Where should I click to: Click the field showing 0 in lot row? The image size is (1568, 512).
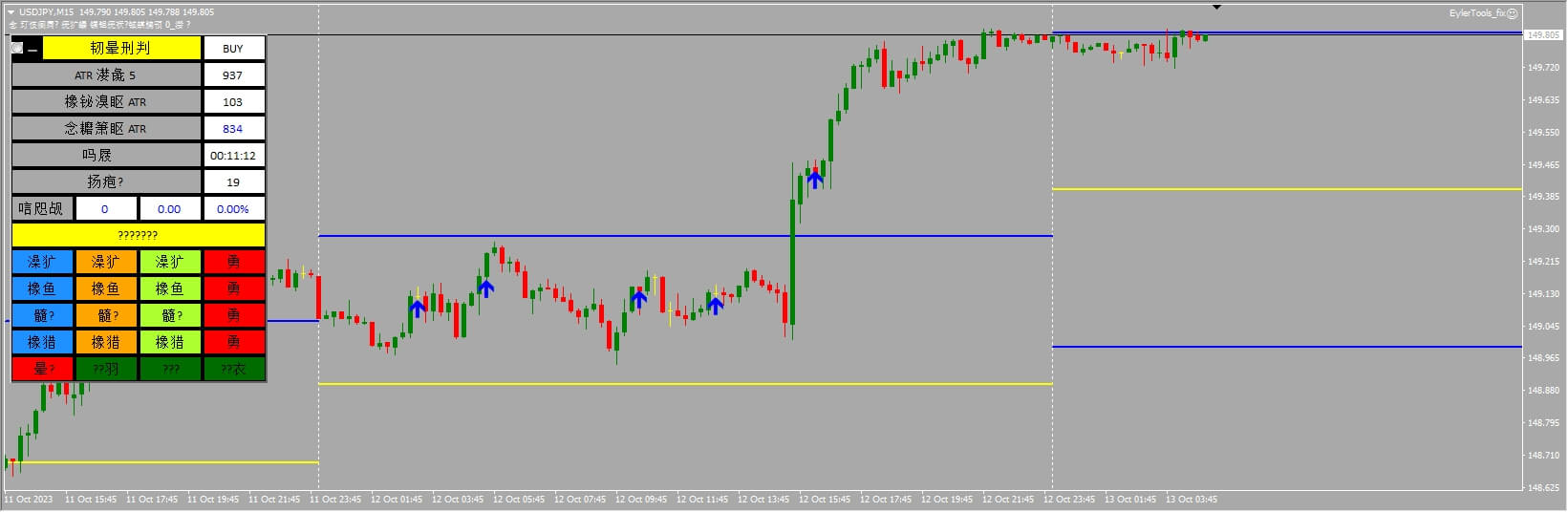(105, 209)
